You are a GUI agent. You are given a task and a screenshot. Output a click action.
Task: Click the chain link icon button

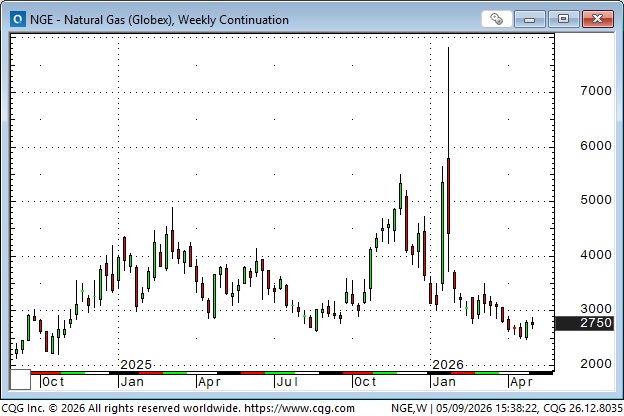tap(496, 19)
